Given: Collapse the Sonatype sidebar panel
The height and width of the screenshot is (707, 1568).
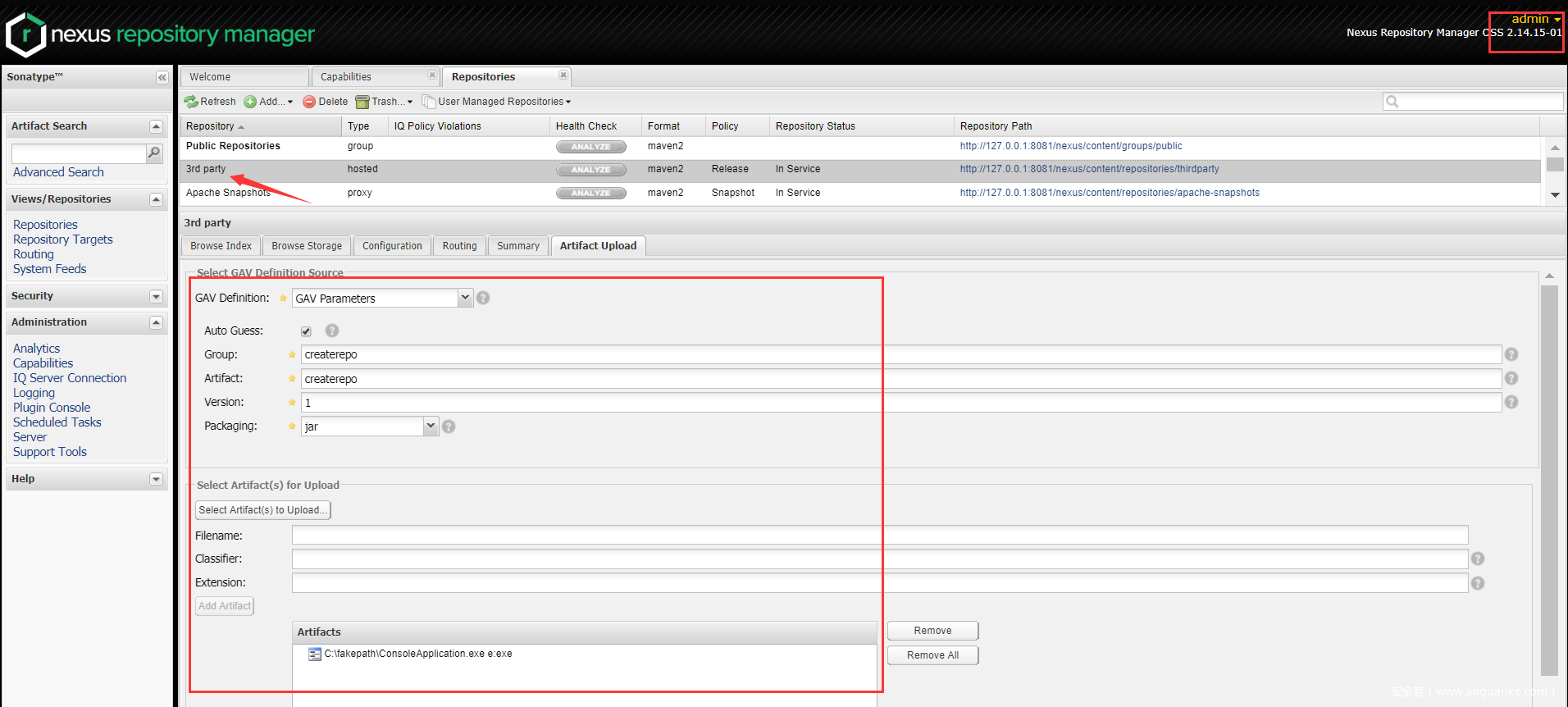Looking at the screenshot, I should [x=162, y=77].
